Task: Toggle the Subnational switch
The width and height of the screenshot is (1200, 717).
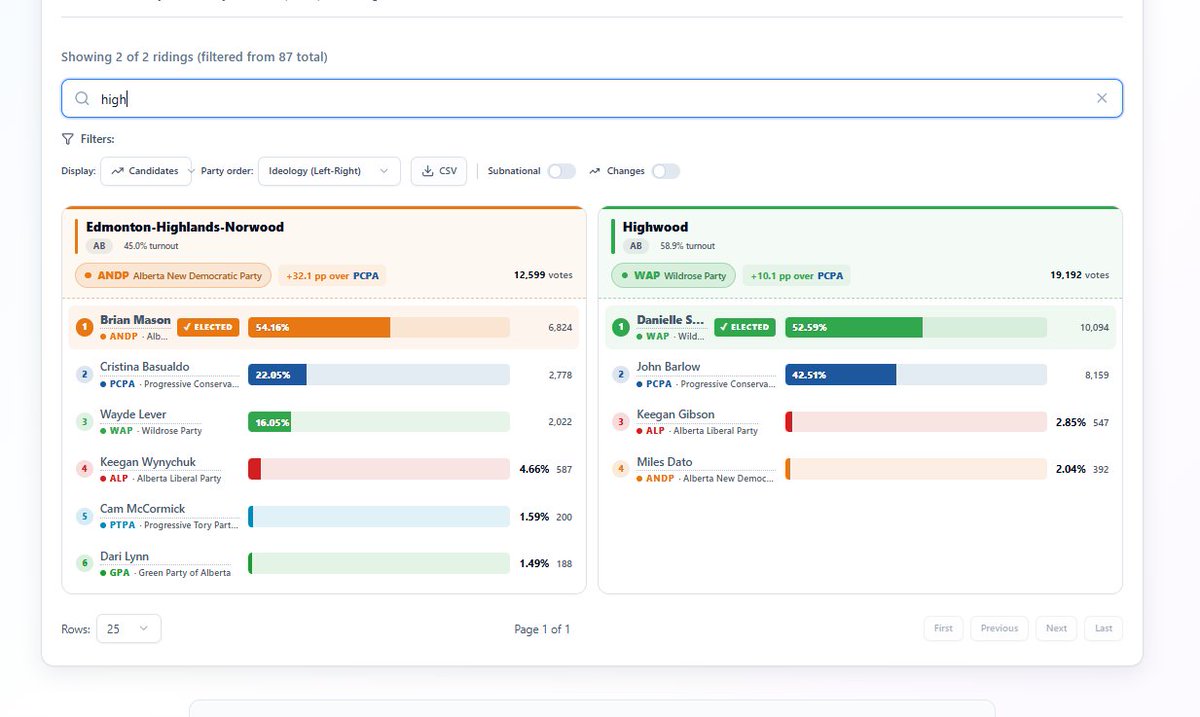Action: tap(562, 171)
